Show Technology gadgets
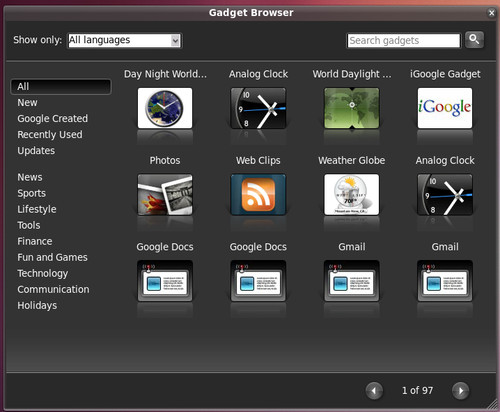 click(43, 273)
